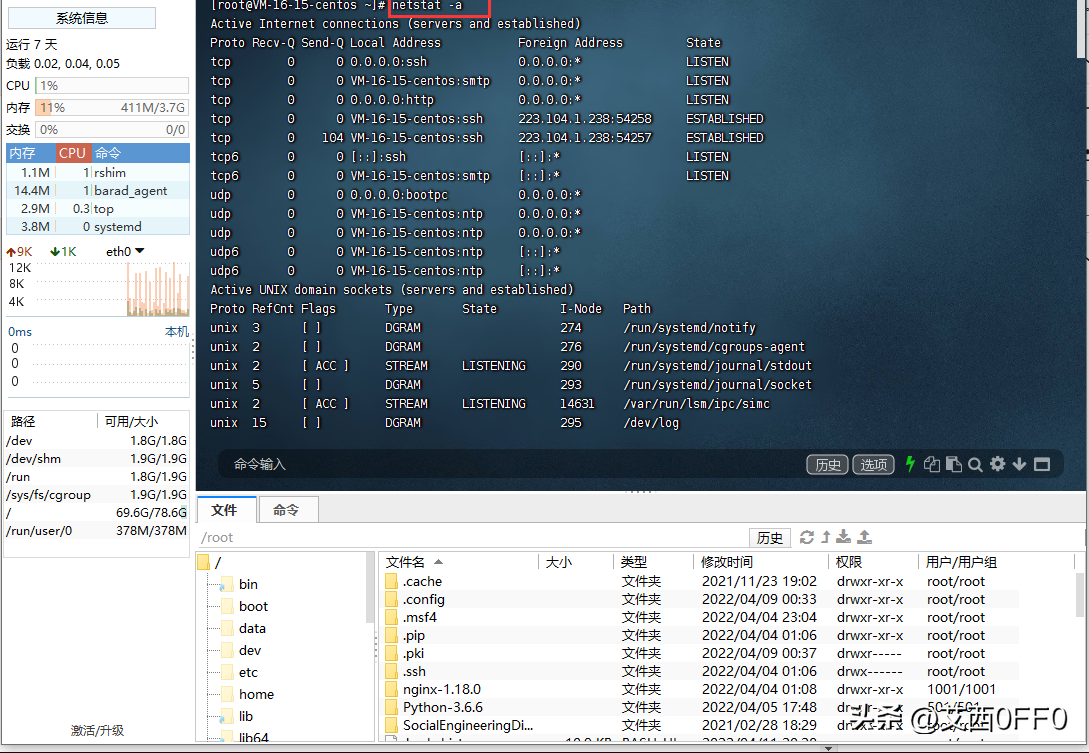Click into the 命令输入 command field
Screen dimensions: 1089x753
pyautogui.click(x=510, y=464)
